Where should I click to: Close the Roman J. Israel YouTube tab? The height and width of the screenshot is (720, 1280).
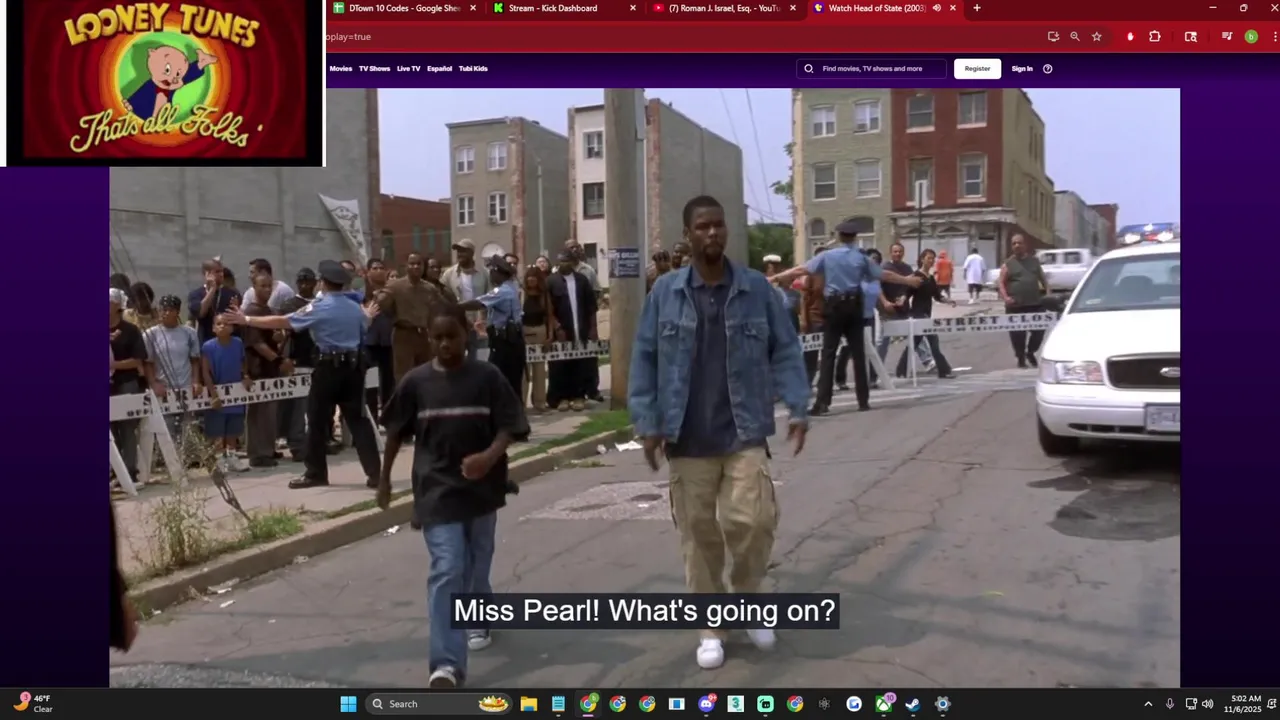pyautogui.click(x=793, y=8)
